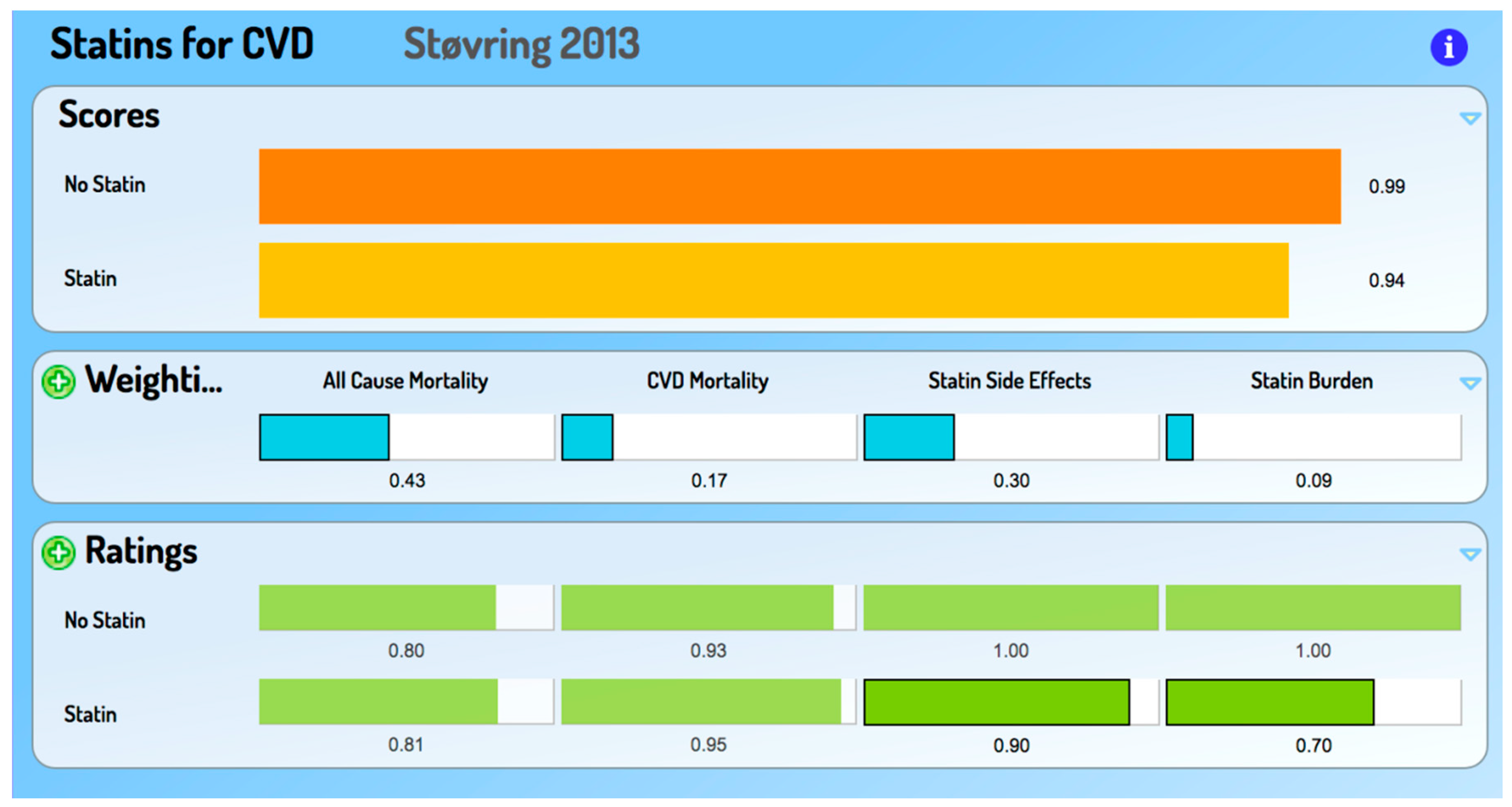Click Statin rating bar for Statin Burden

pos(1269,702)
